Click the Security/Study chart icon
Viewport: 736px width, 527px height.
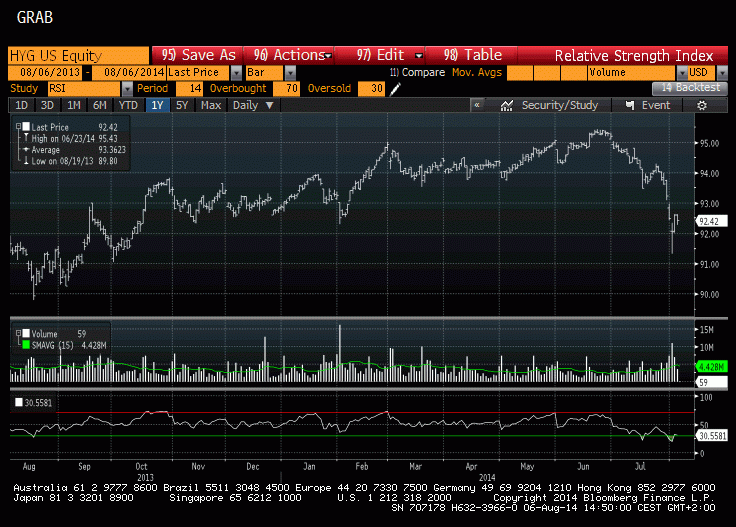click(506, 106)
